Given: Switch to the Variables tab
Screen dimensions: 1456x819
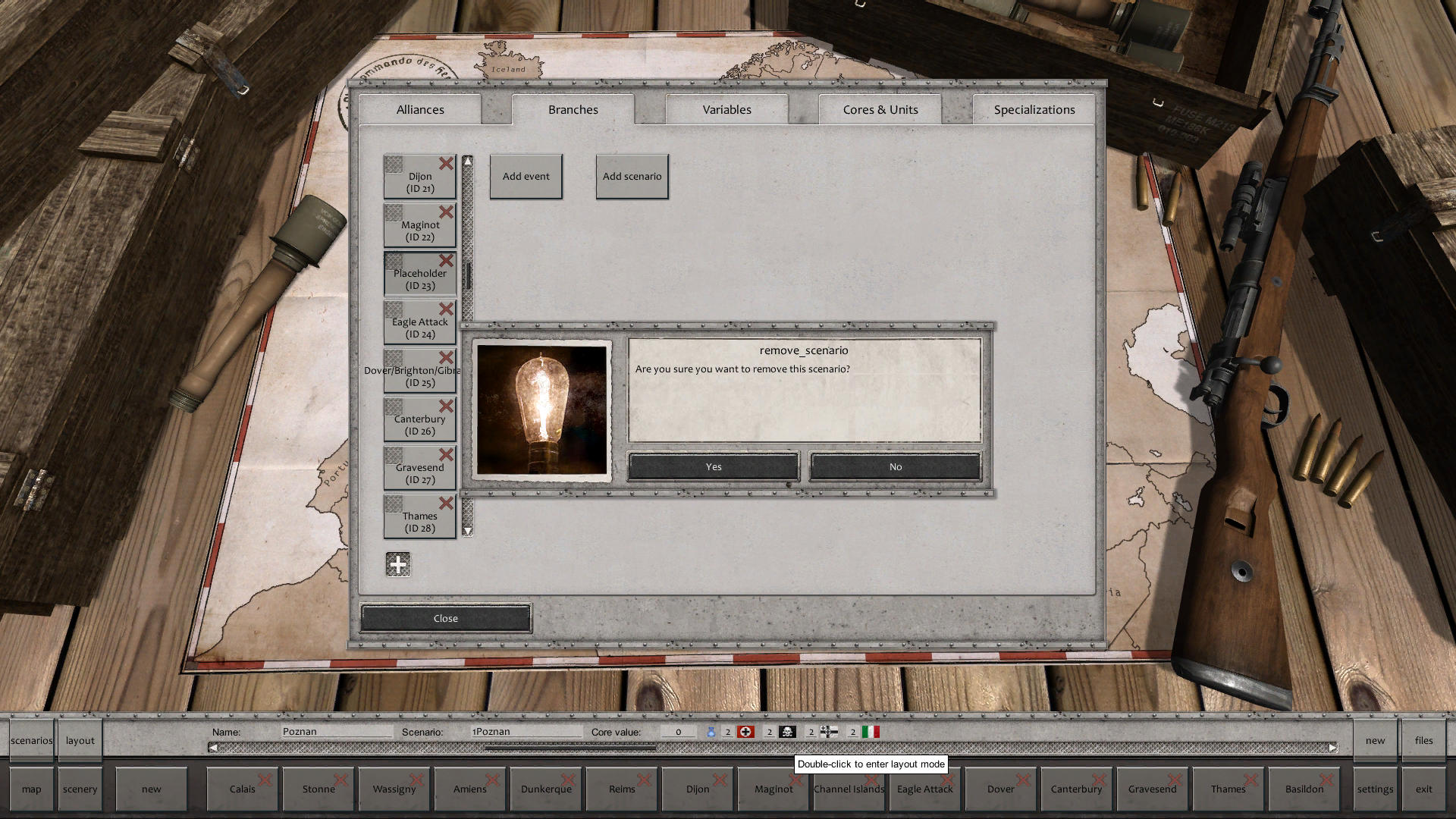Looking at the screenshot, I should pyautogui.click(x=726, y=109).
